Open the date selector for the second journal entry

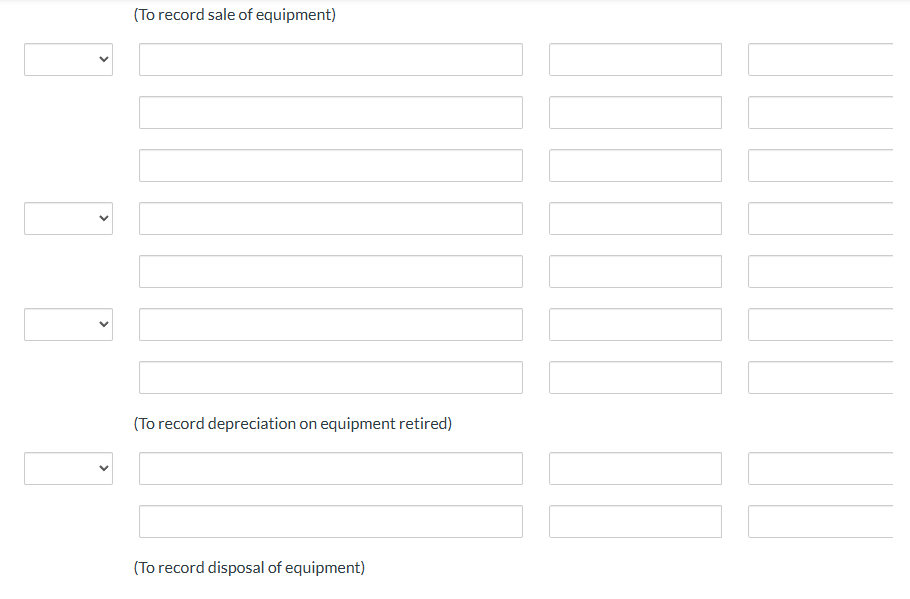tap(68, 218)
